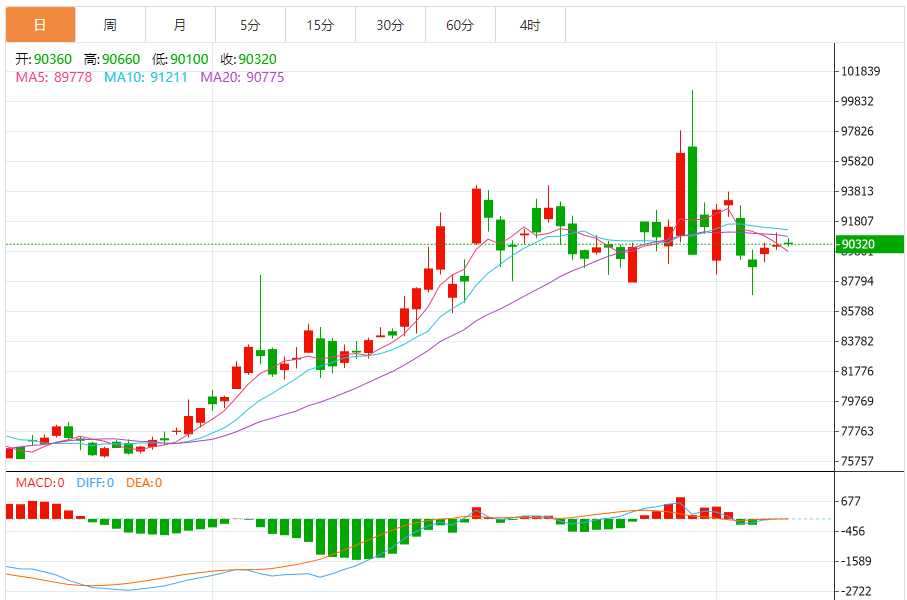Click the 93813 price axis label

click(x=857, y=191)
